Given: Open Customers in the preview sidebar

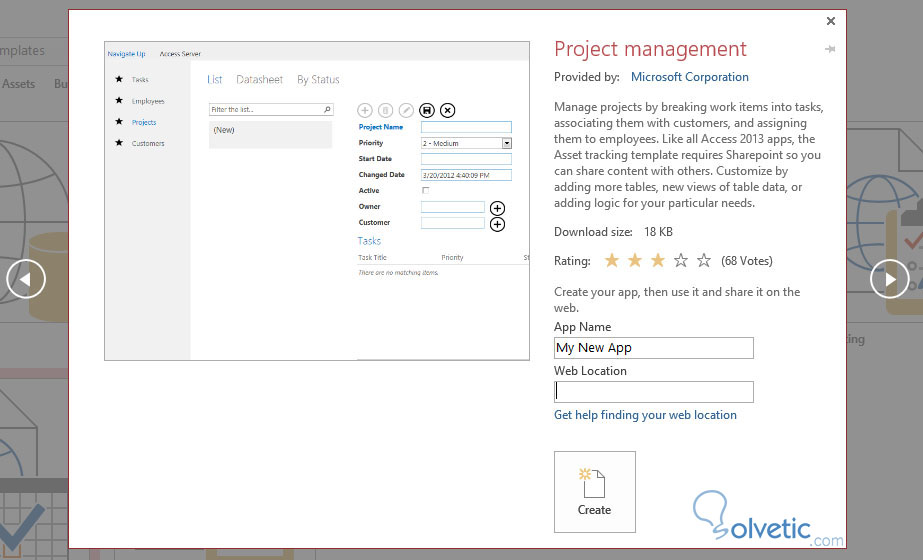Looking at the screenshot, I should point(148,143).
